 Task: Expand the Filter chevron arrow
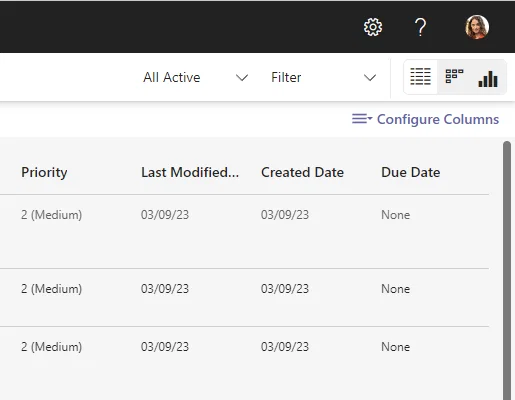point(370,78)
